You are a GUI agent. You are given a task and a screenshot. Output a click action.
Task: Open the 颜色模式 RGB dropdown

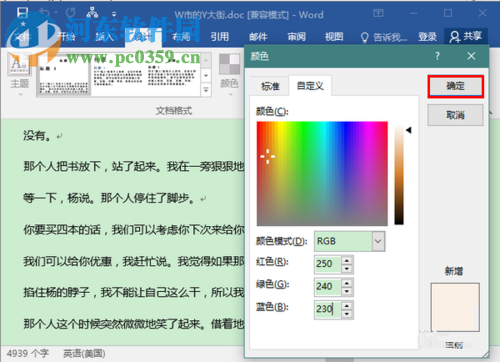tap(350, 241)
